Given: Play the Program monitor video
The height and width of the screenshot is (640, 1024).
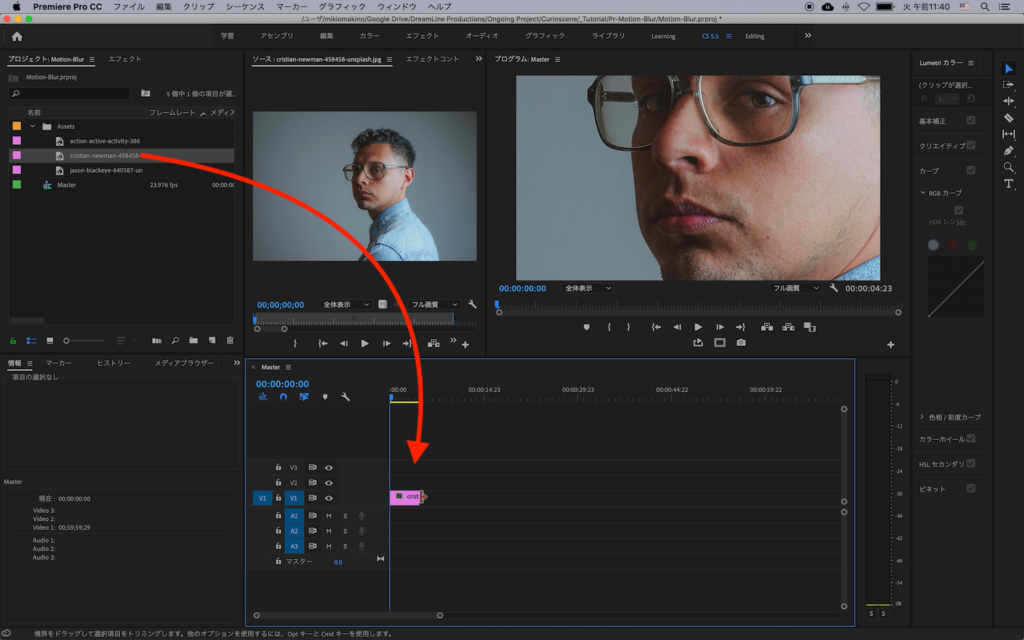Looking at the screenshot, I should click(698, 327).
